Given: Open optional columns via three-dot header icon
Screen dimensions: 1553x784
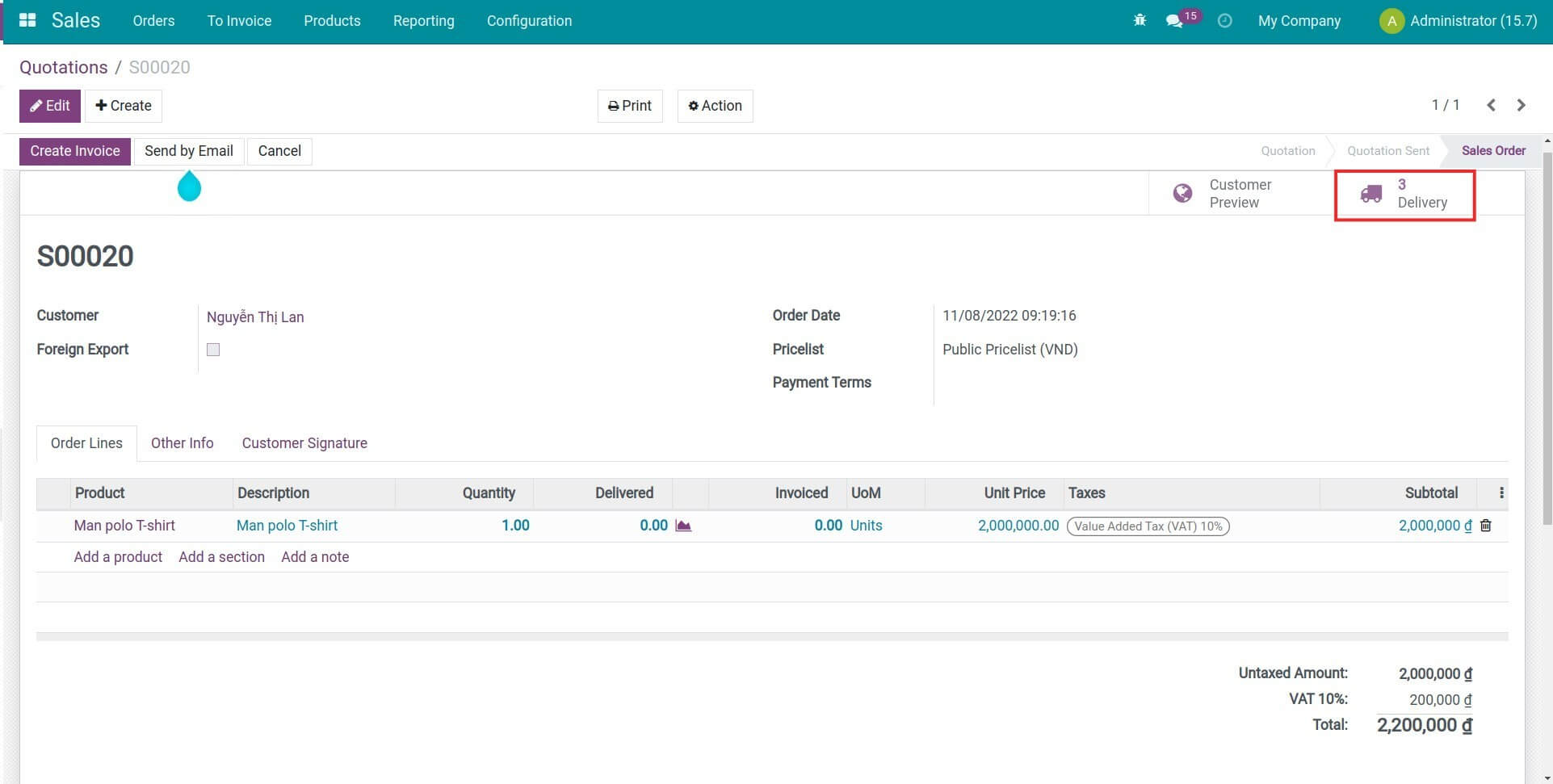Looking at the screenshot, I should [x=1501, y=492].
